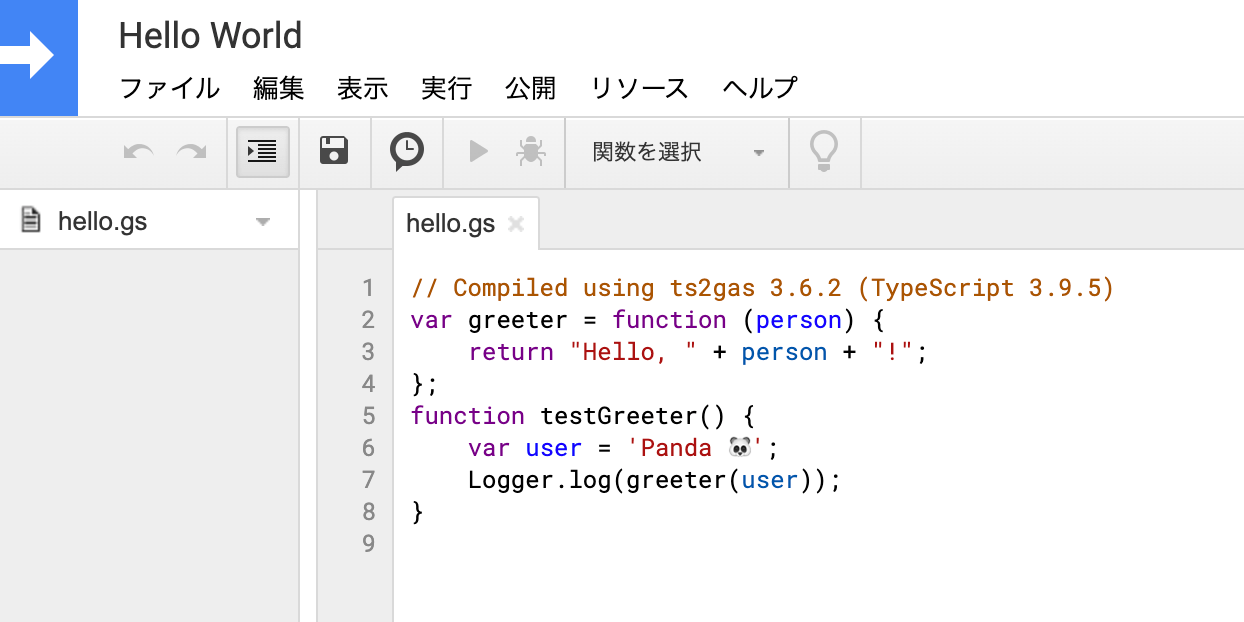Open the ファイル menu
The width and height of the screenshot is (1244, 622).
[x=169, y=88]
